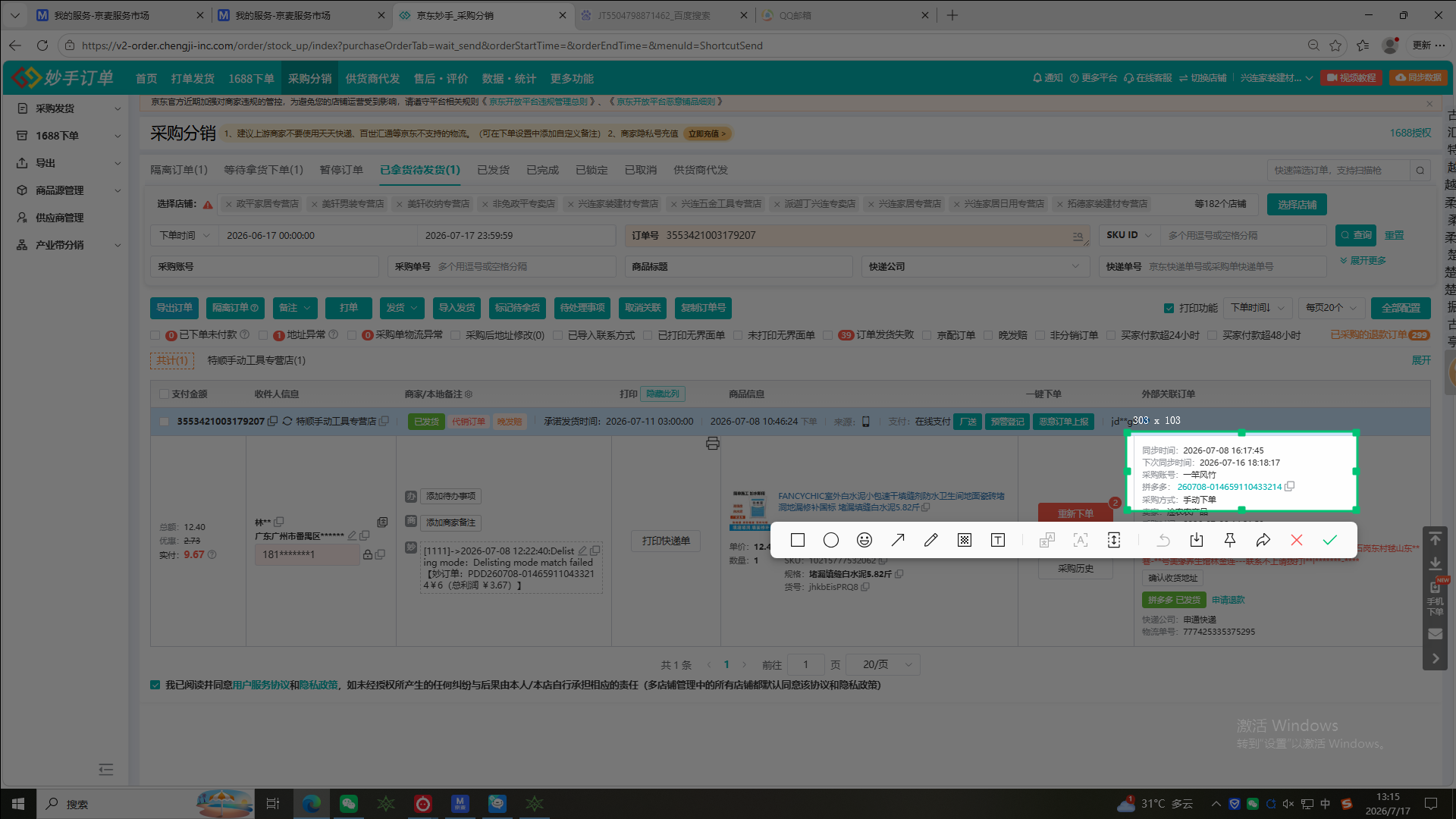
Task: Open the Windows Start menu
Action: 18,804
